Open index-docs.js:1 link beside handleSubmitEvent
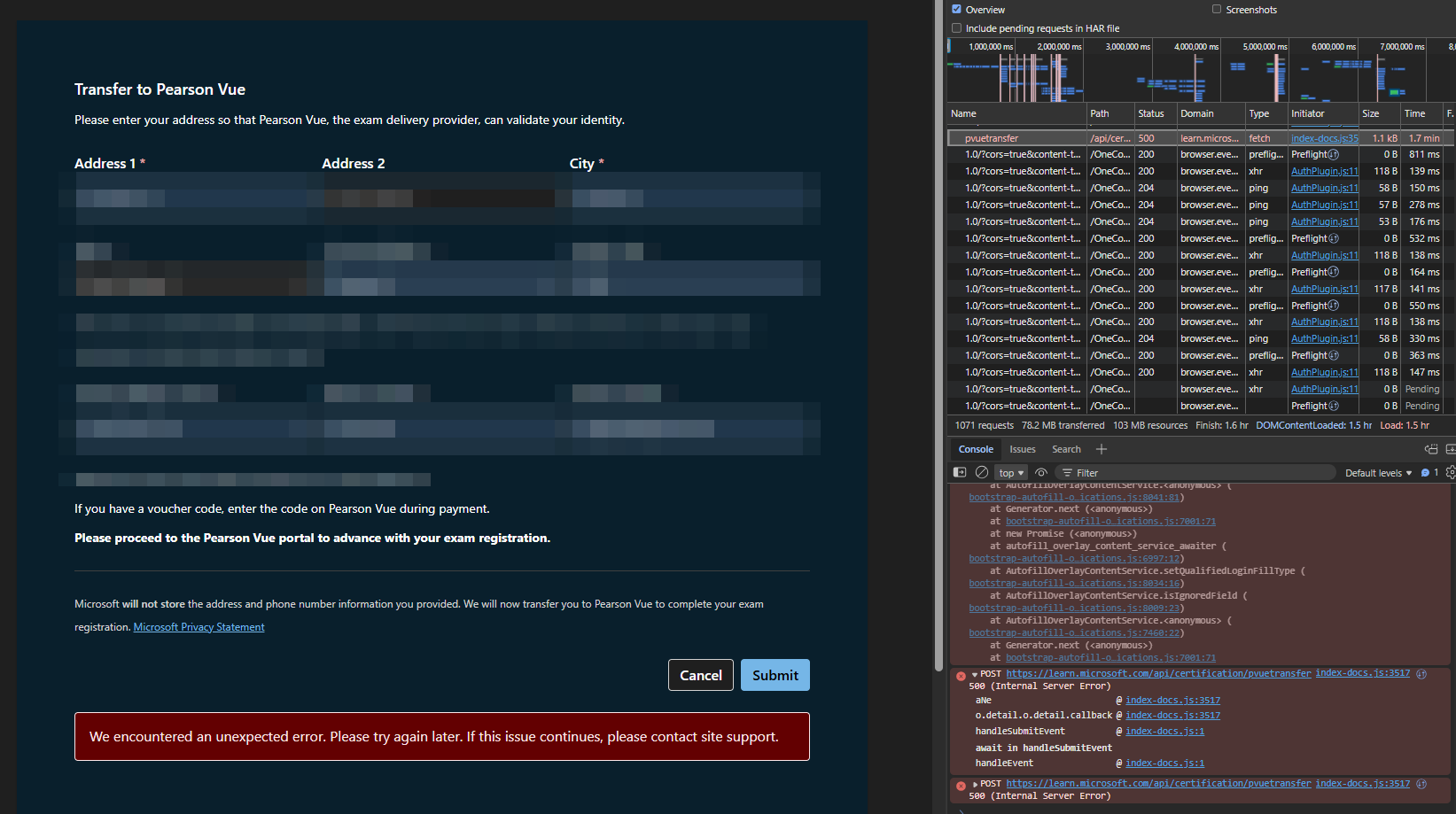This screenshot has height=814, width=1456. [1164, 732]
